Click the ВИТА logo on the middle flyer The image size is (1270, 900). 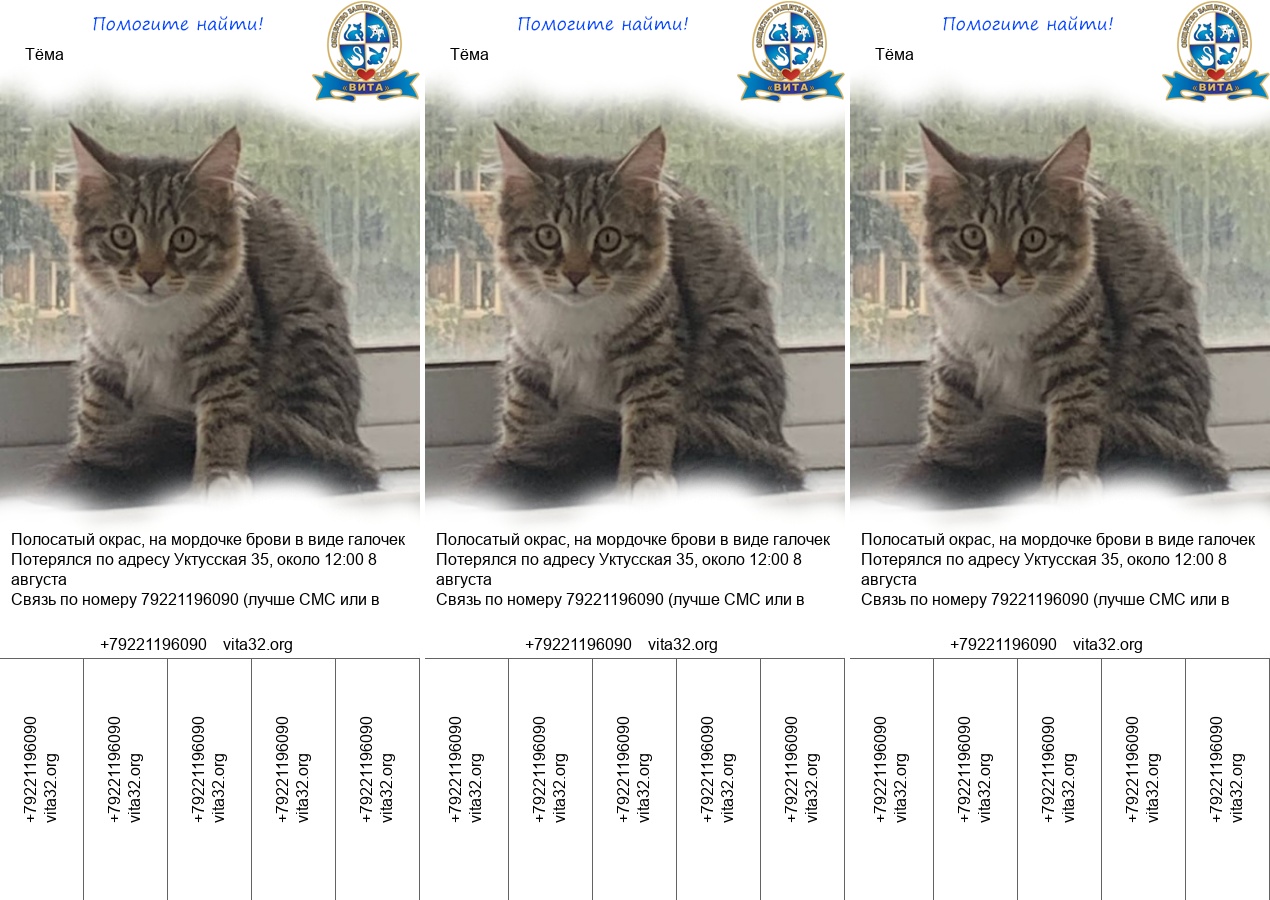click(x=791, y=51)
